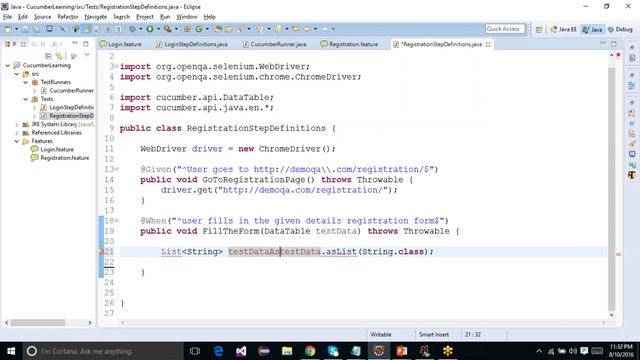Switch to Java EE perspective

(563, 29)
